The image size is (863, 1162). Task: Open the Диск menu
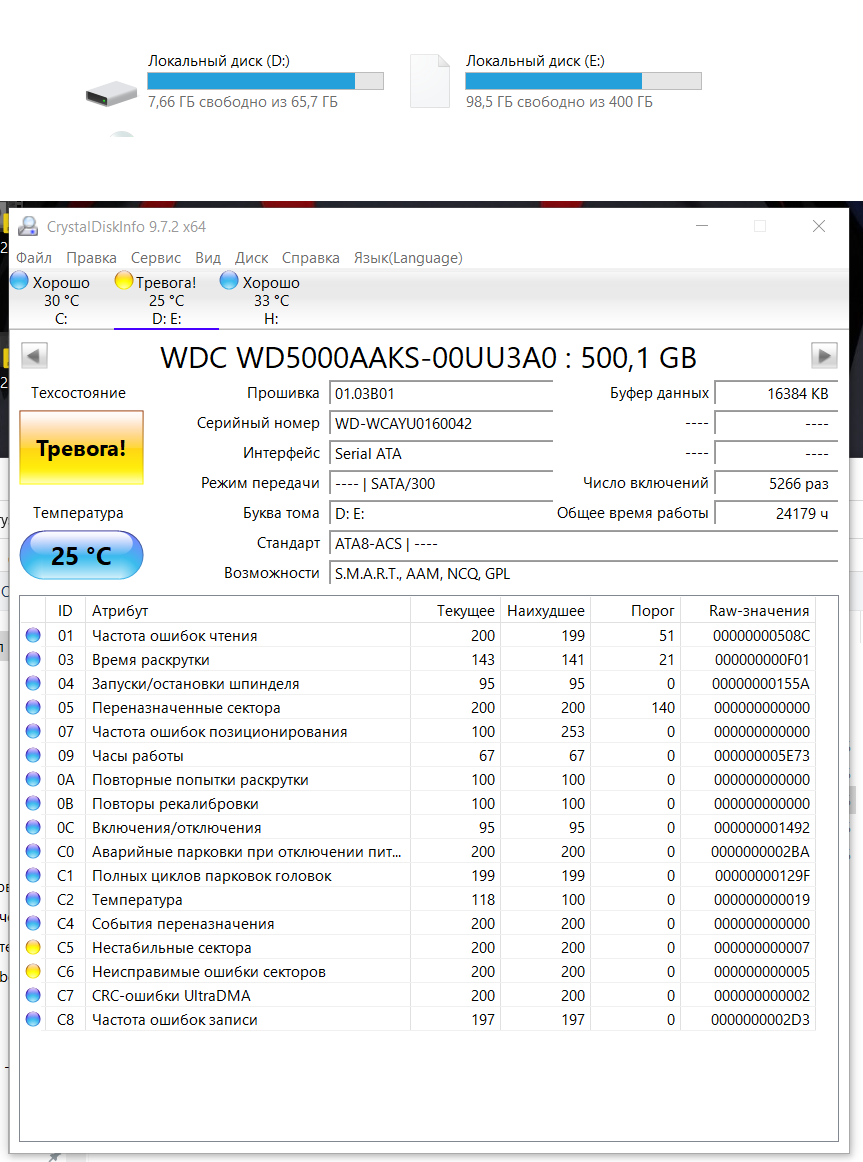coord(251,258)
